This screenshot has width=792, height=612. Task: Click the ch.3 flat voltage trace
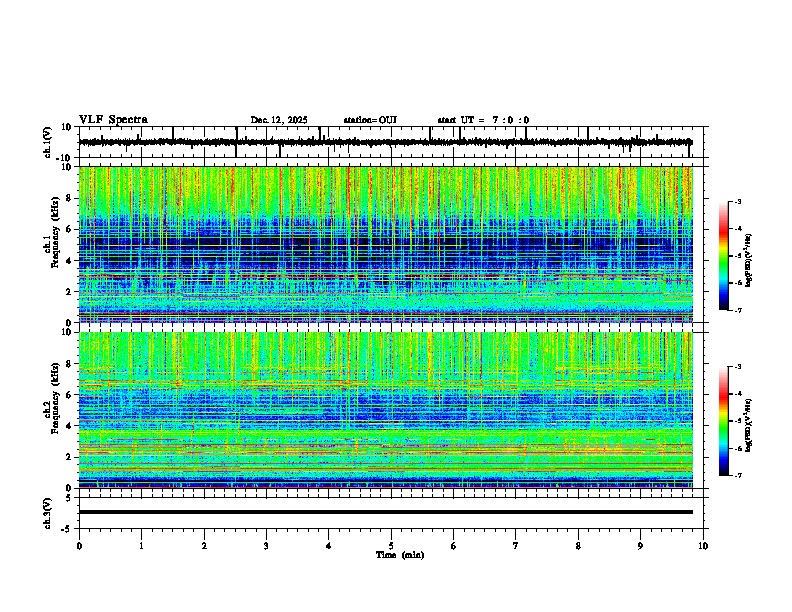(386, 512)
